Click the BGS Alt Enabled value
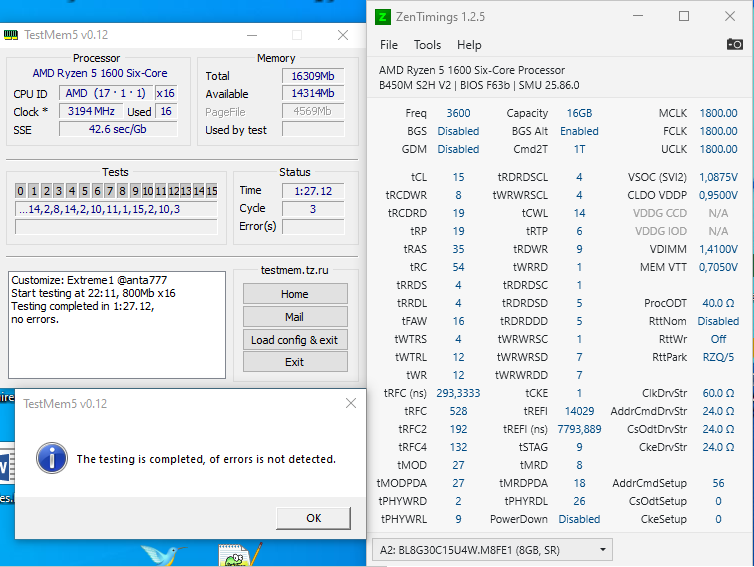 click(579, 131)
